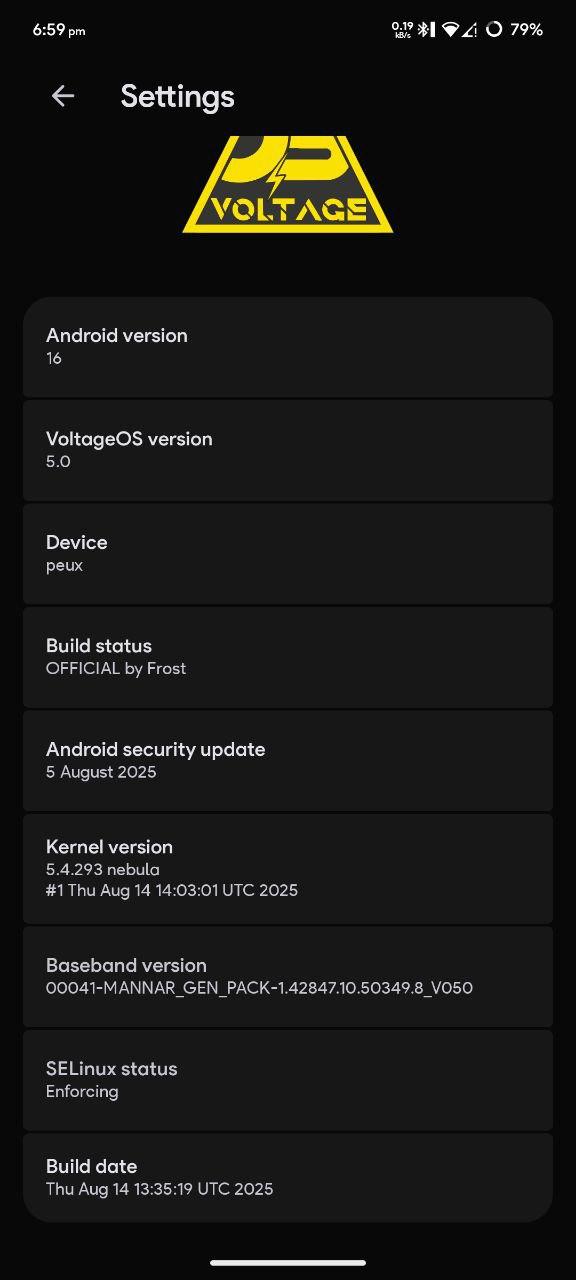Viewport: 576px width, 1280px height.
Task: Tap the Build date row
Action: click(288, 1177)
